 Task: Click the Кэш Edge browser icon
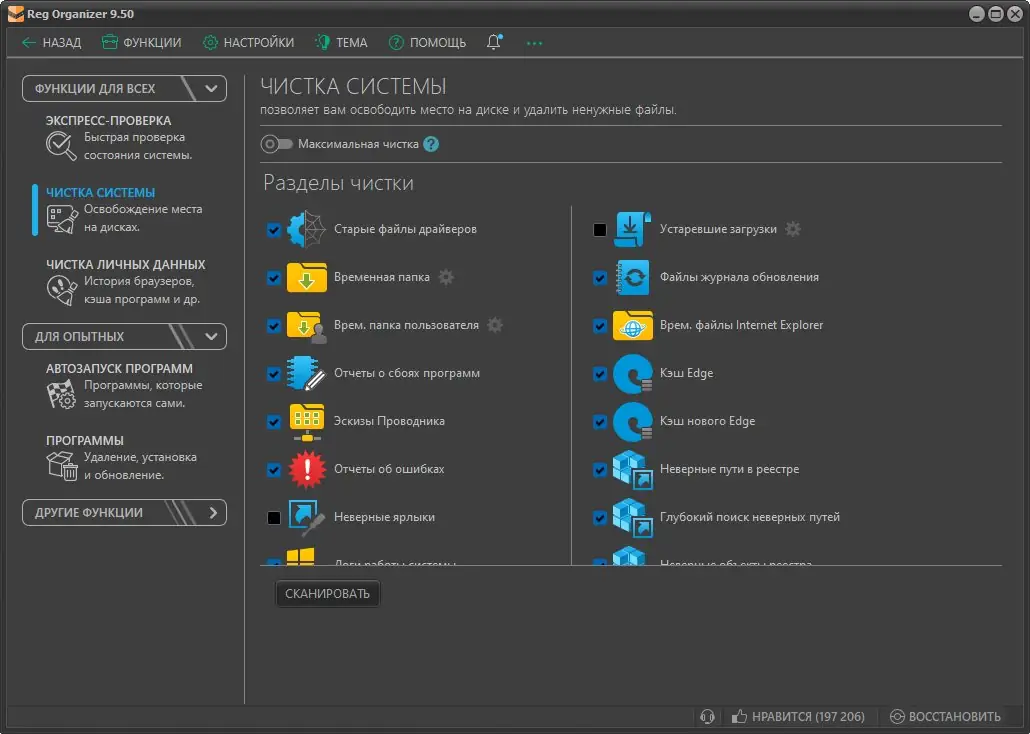tap(633, 373)
